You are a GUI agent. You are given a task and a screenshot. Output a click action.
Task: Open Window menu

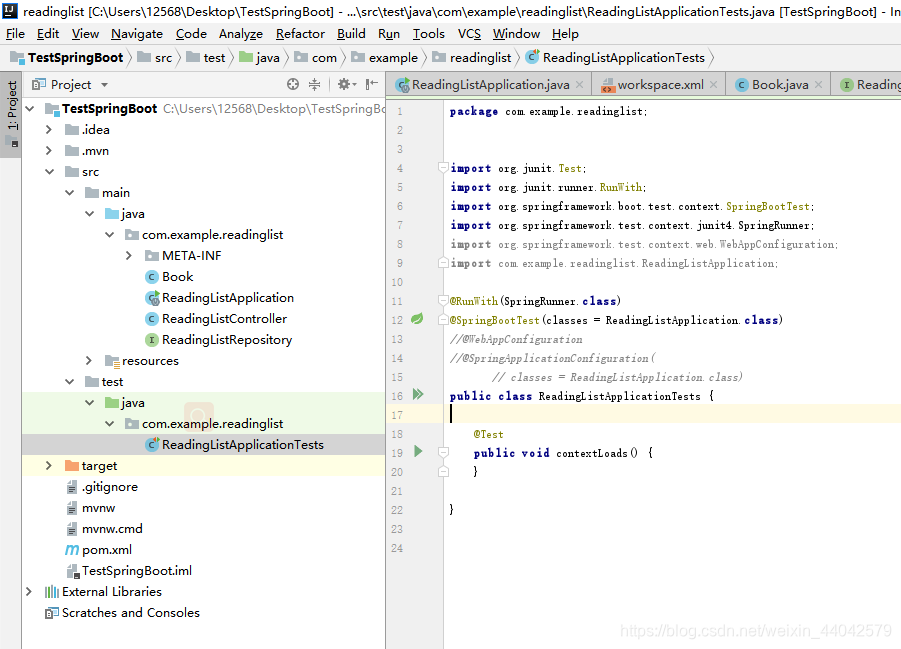pos(516,34)
